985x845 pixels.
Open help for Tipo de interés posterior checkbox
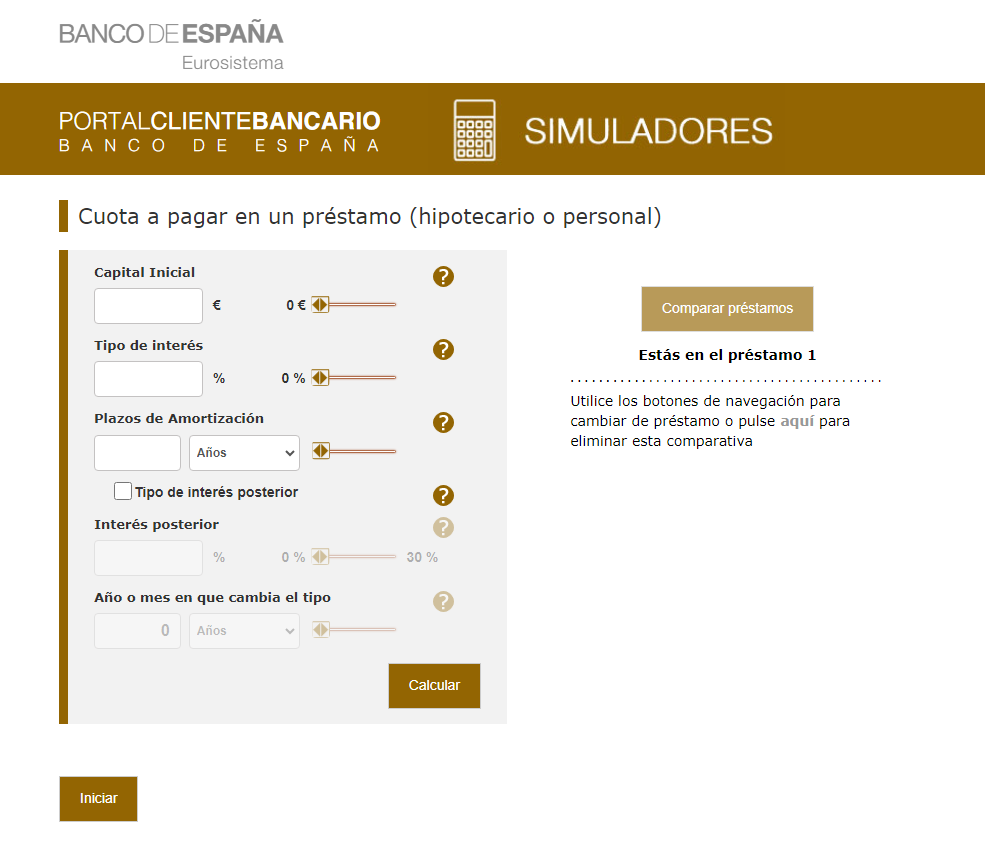[443, 496]
